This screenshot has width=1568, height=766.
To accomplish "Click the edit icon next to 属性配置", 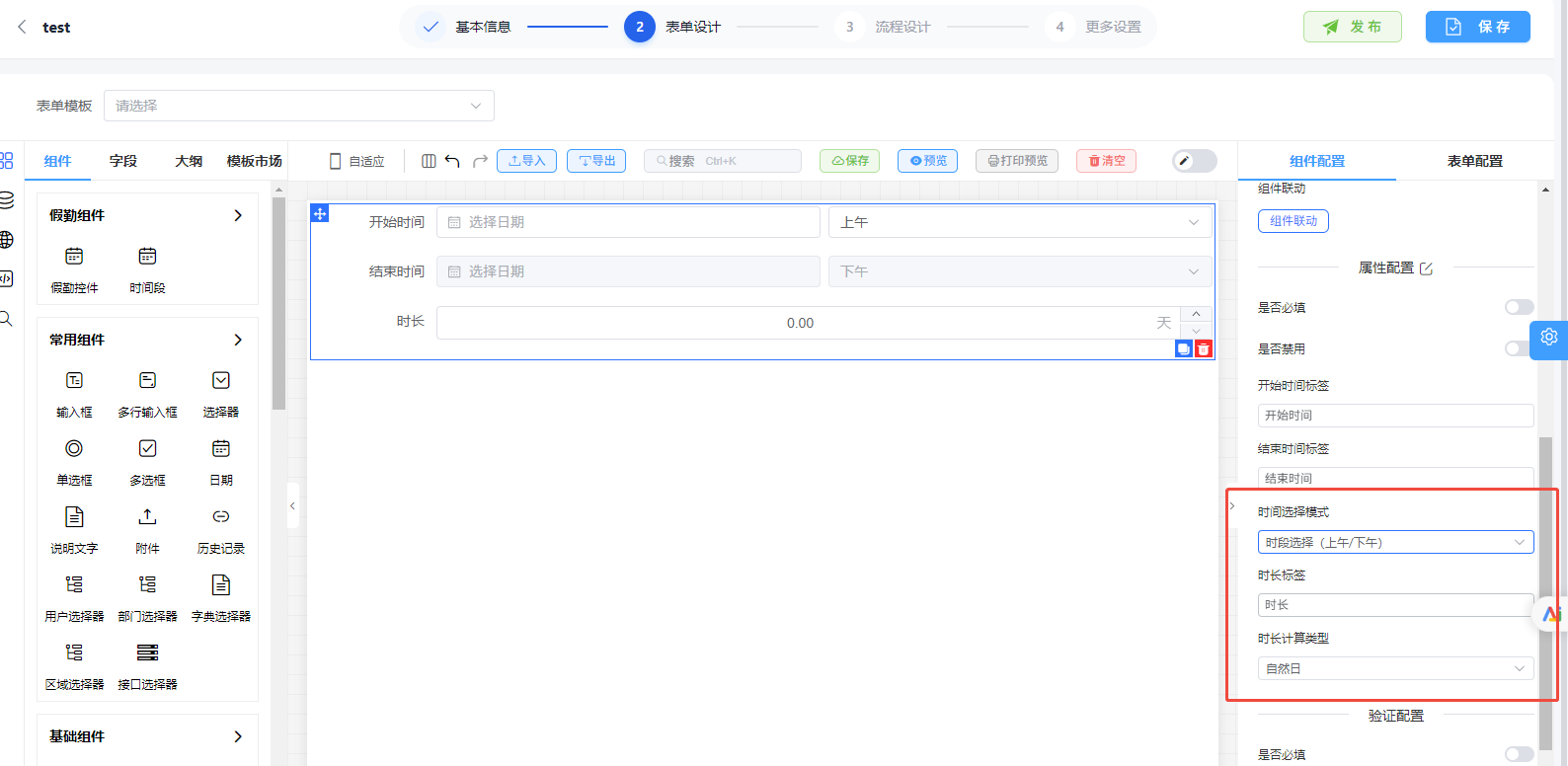I will pos(1426,268).
